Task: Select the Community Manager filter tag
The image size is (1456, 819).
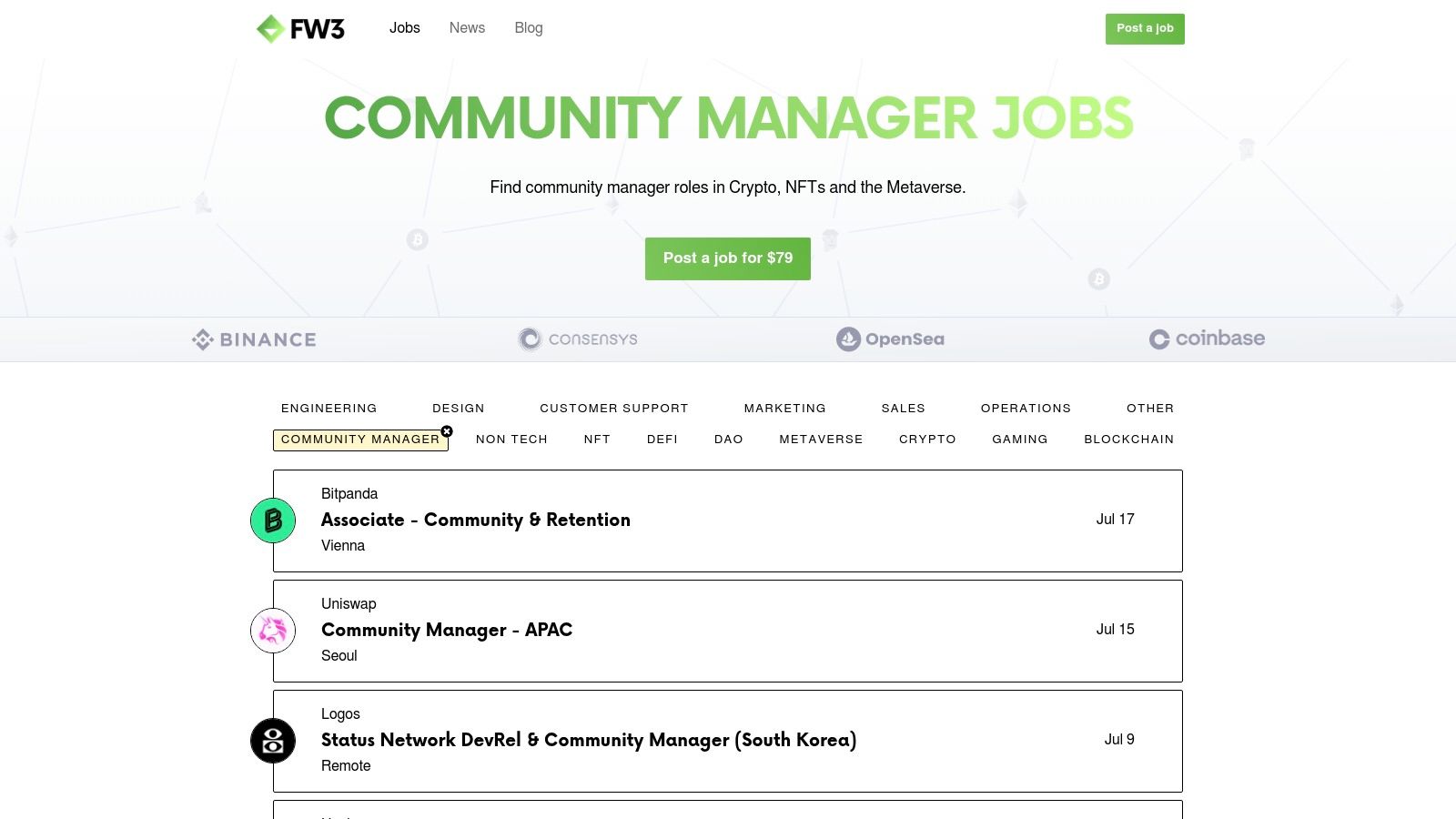Action: pyautogui.click(x=360, y=440)
